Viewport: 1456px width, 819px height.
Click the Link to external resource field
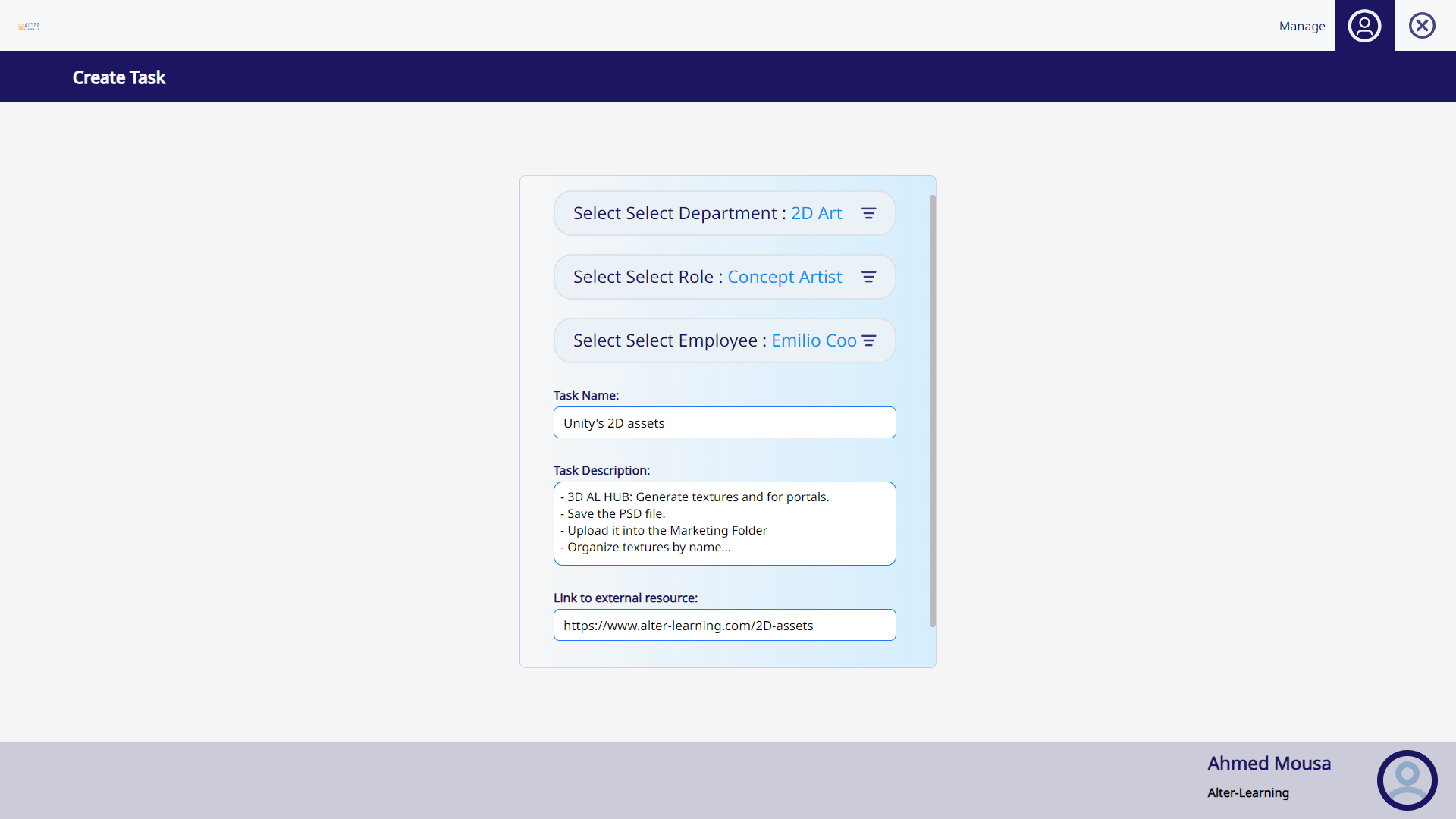click(724, 626)
